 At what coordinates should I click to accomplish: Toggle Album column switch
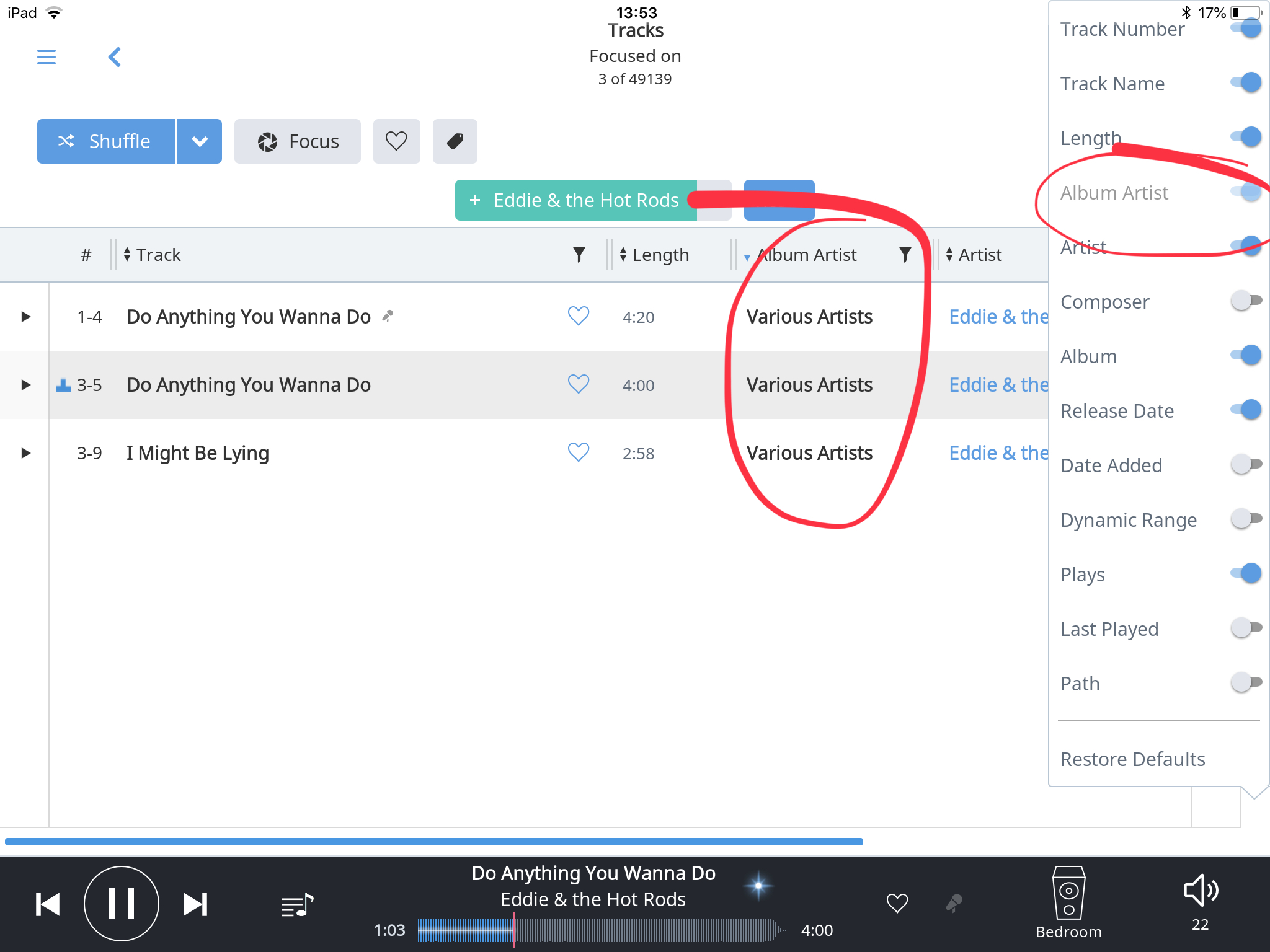pos(1246,355)
